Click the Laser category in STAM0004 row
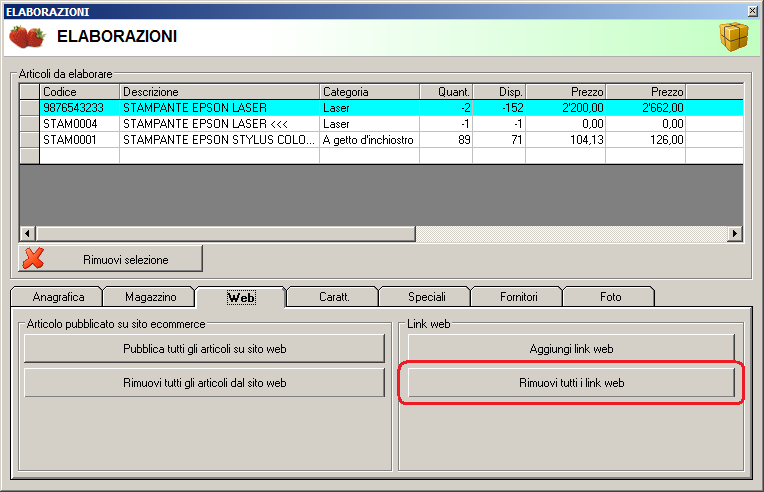Screen dimensions: 764x492 click(x=370, y=124)
